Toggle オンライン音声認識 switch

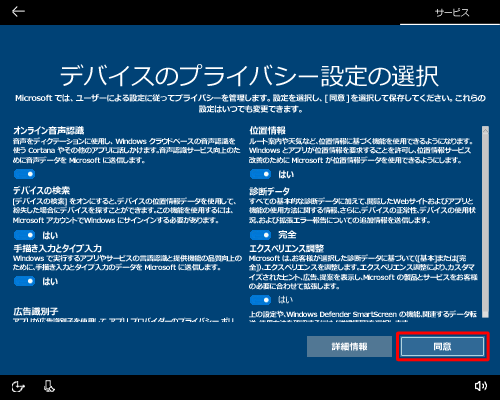[24, 174]
